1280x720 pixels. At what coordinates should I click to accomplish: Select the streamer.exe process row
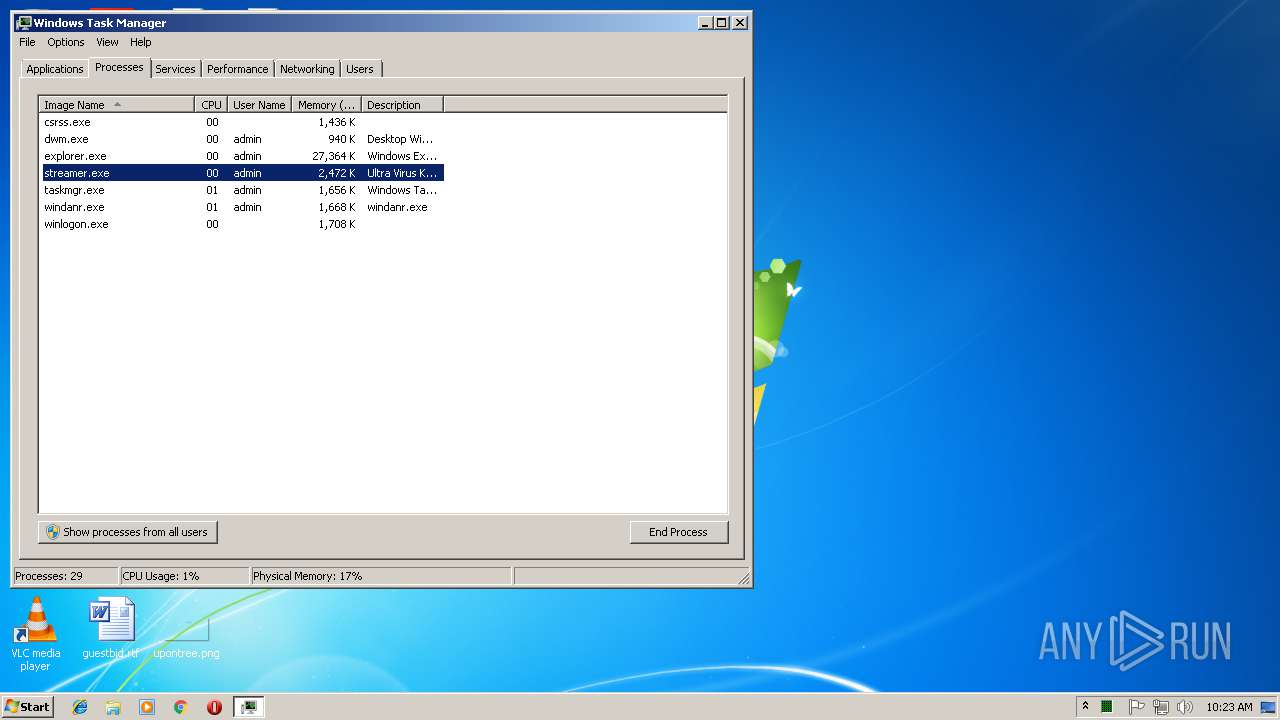pyautogui.click(x=241, y=173)
